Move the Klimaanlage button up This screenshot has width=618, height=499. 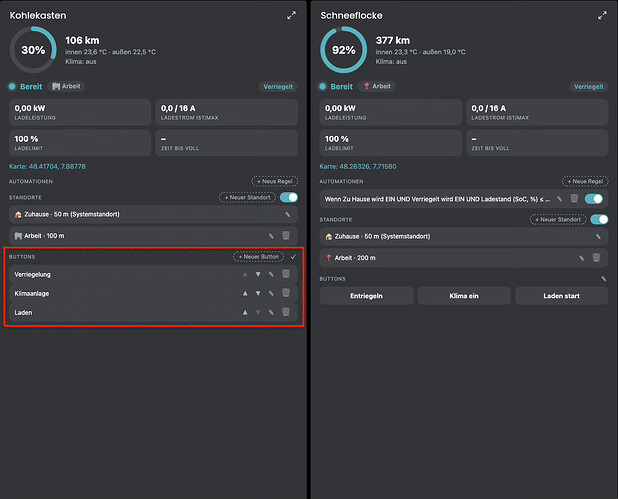tap(245, 293)
